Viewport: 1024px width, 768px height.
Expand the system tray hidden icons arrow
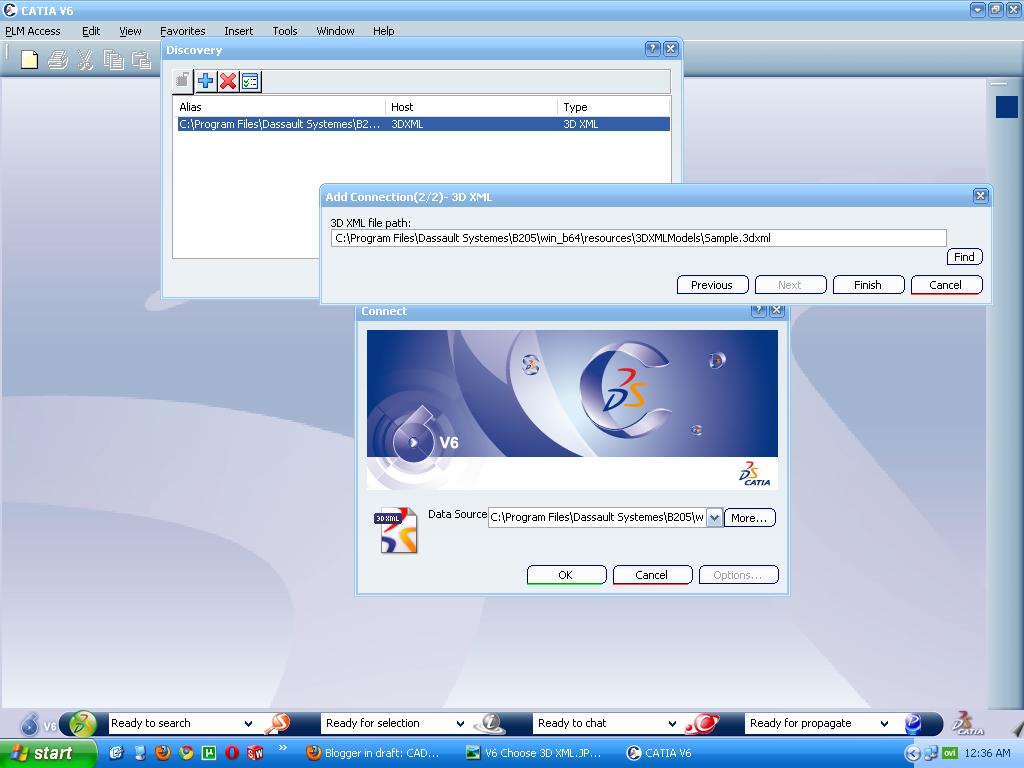(x=912, y=753)
